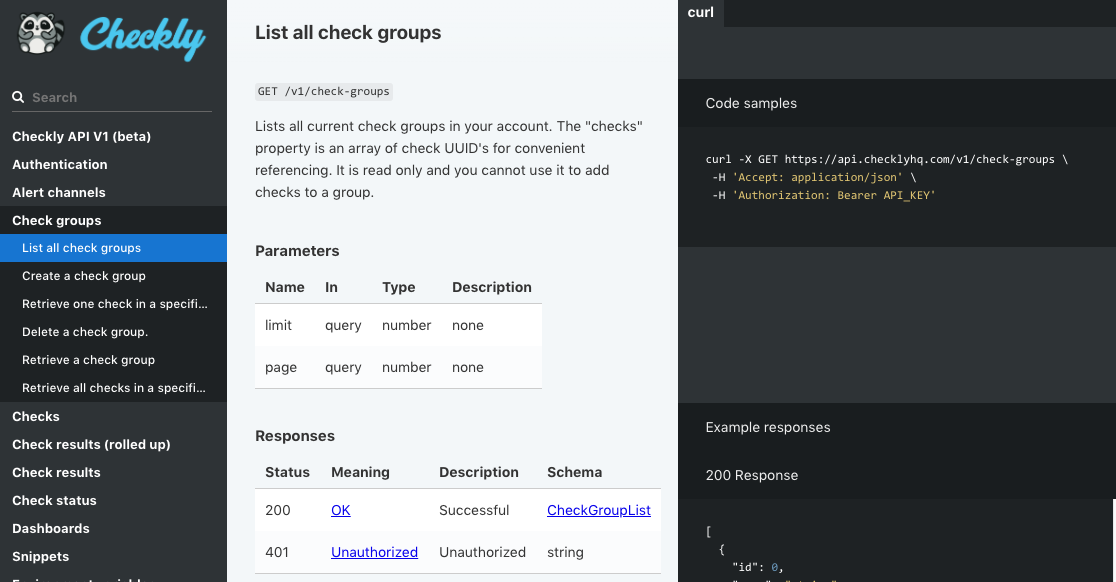This screenshot has width=1116, height=582.
Task: Select the curl language tab
Action: (x=701, y=13)
